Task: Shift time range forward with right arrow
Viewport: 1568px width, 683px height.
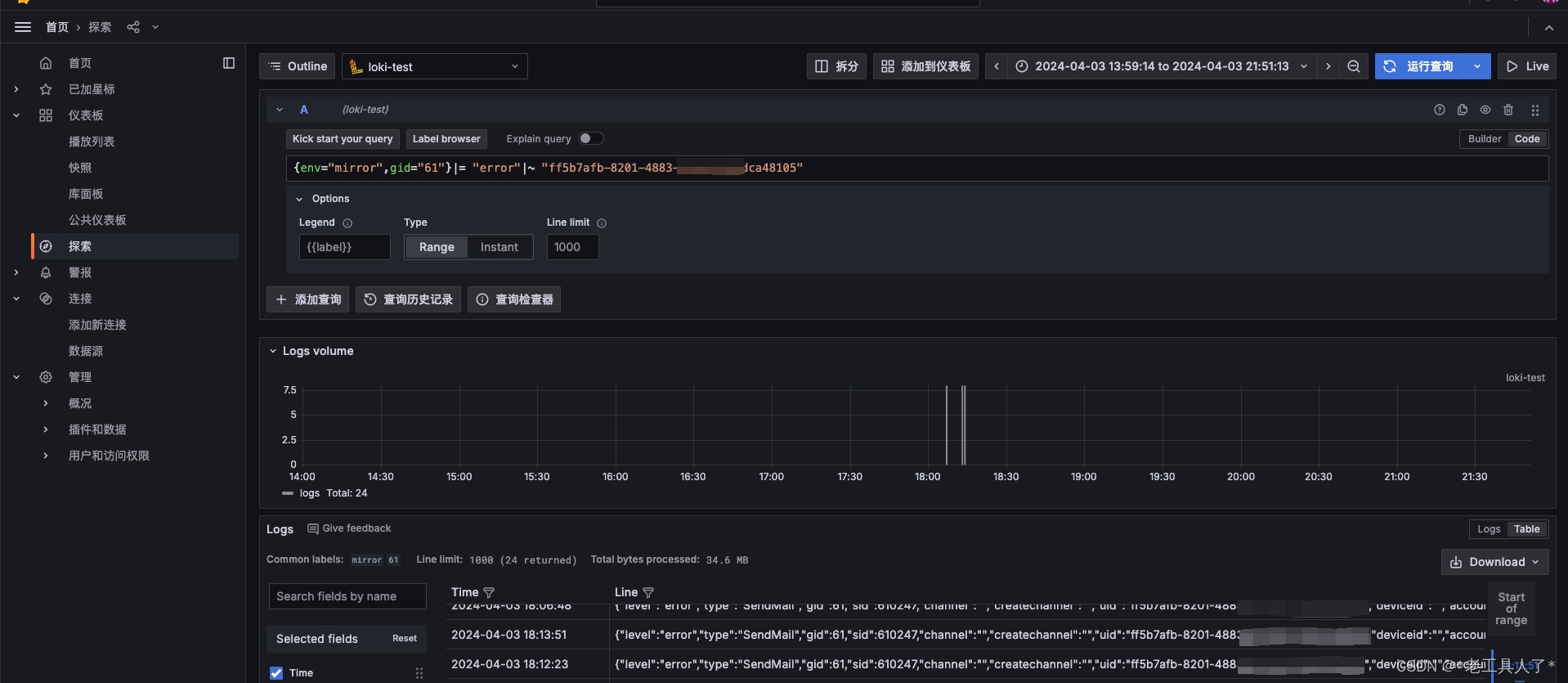Action: click(x=1328, y=66)
